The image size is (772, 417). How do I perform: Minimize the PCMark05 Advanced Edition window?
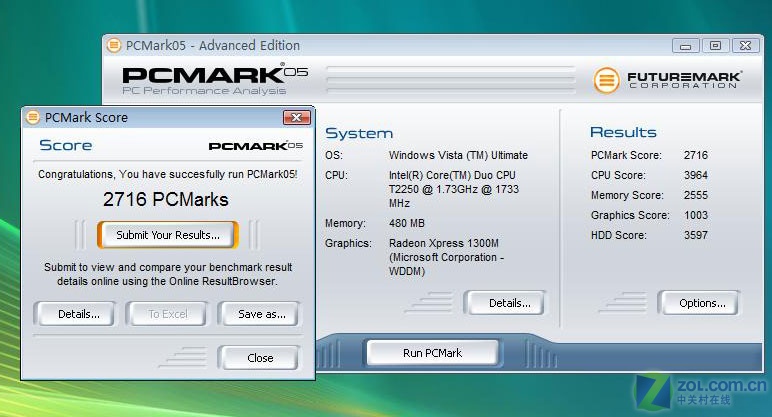[686, 46]
